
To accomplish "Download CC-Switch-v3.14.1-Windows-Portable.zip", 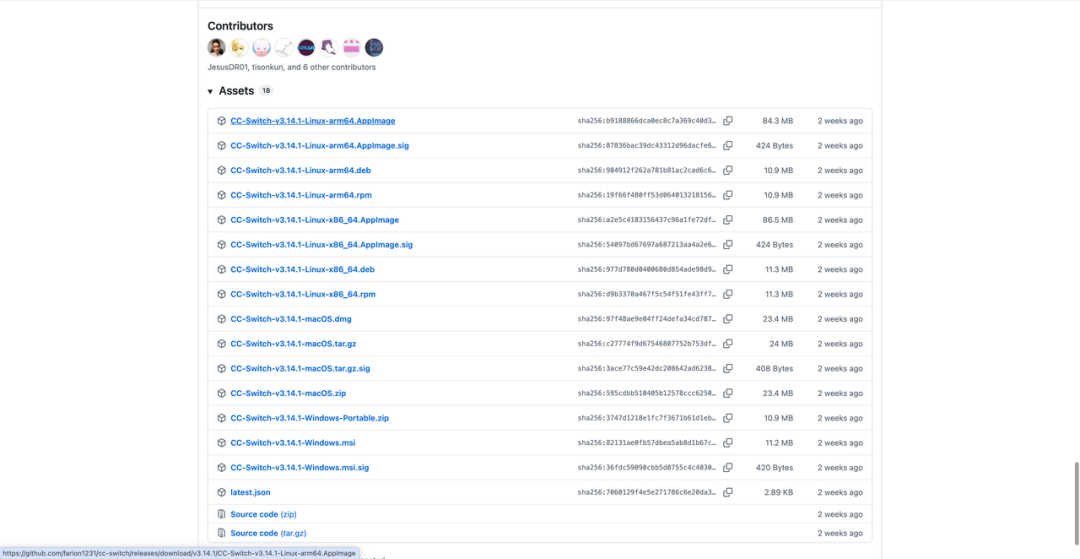I will (x=310, y=418).
